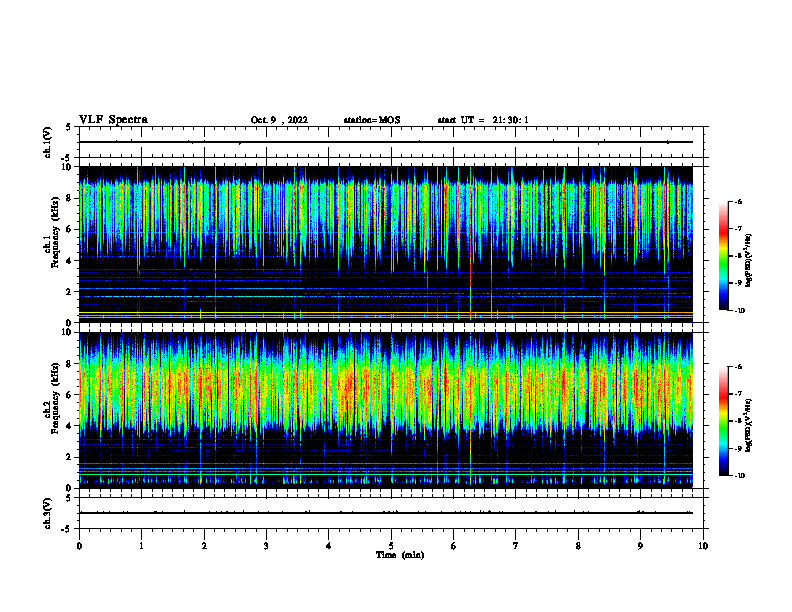Click the ch.1 voltage waveform trace
The height and width of the screenshot is (612, 792).
coord(386,142)
